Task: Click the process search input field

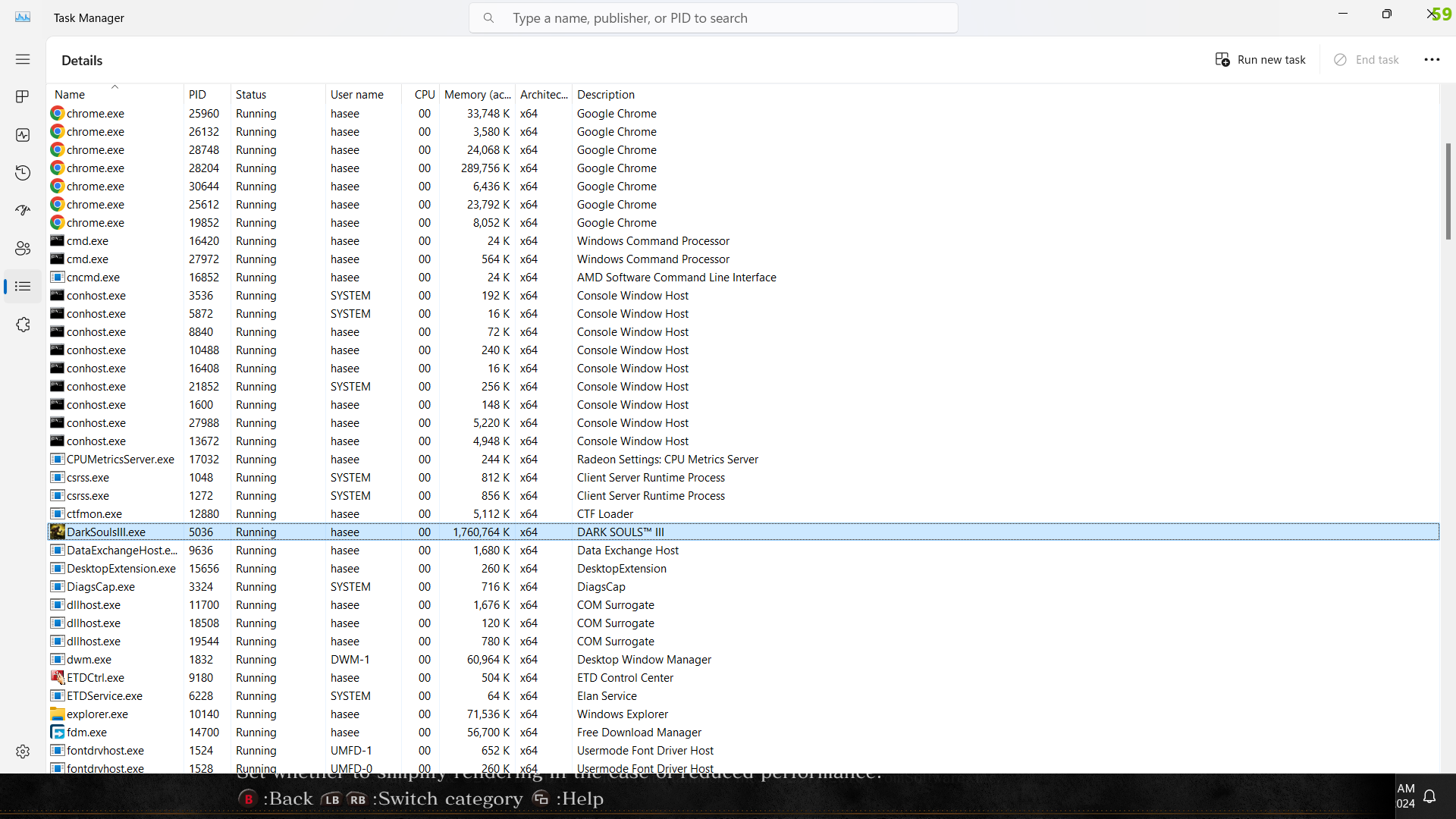Action: coord(713,18)
